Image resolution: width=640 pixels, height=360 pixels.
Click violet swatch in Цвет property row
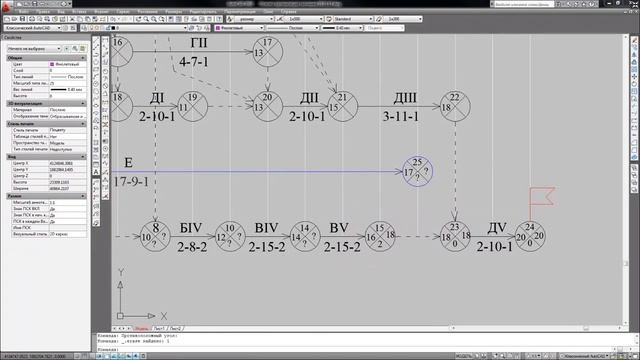pos(52,64)
